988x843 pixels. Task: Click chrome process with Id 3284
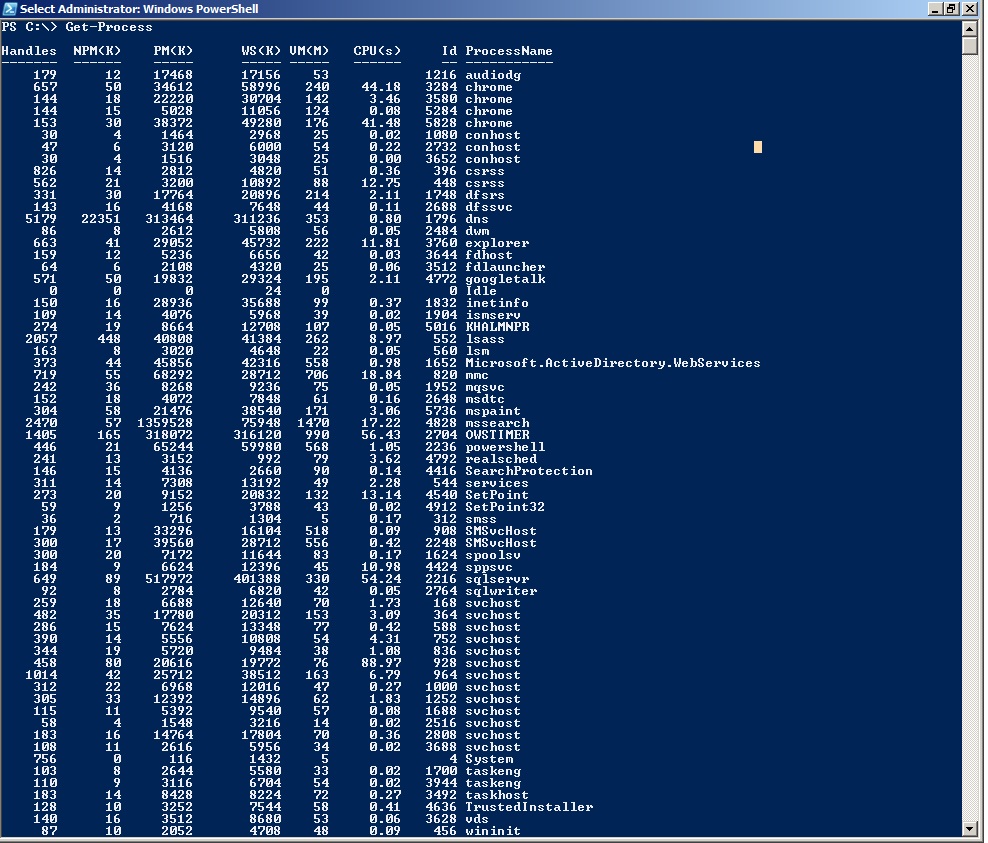489,87
